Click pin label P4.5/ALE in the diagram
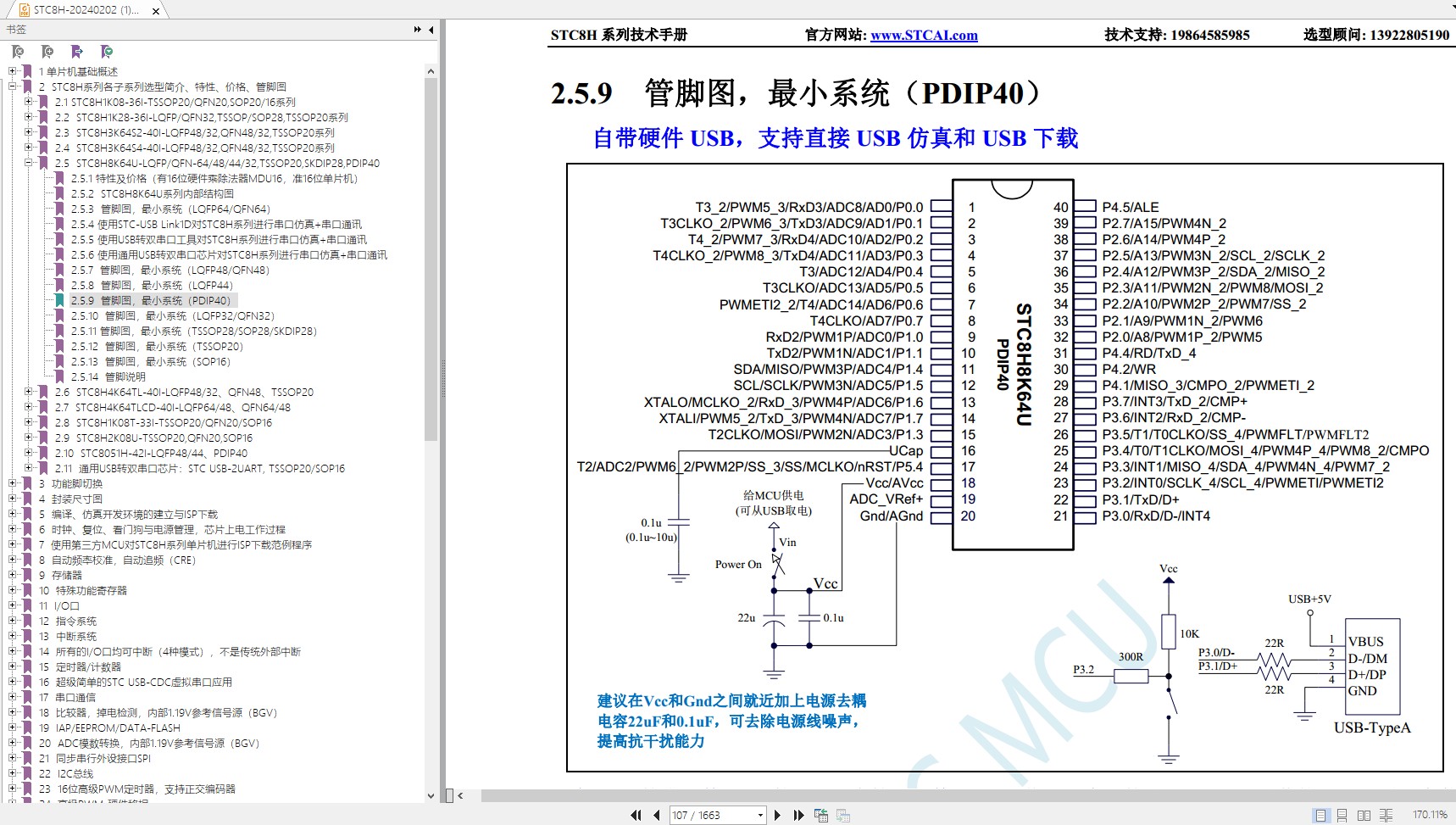Viewport: 1456px width, 825px height. coord(1130,207)
